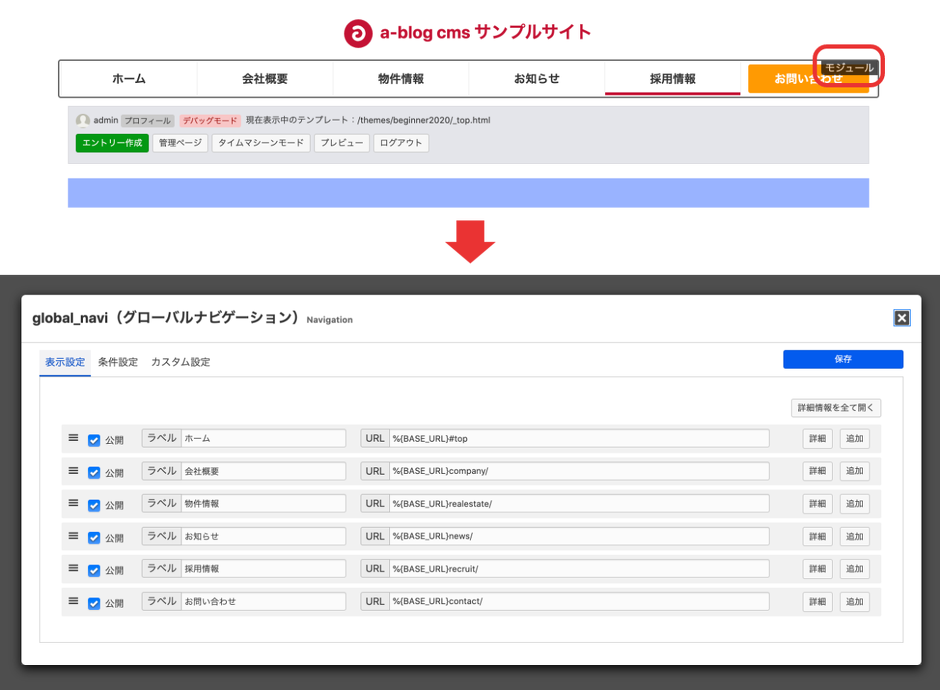Click the URL field containing %{BASE_URL}news/
Screen dimensions: 940x690
point(578,536)
